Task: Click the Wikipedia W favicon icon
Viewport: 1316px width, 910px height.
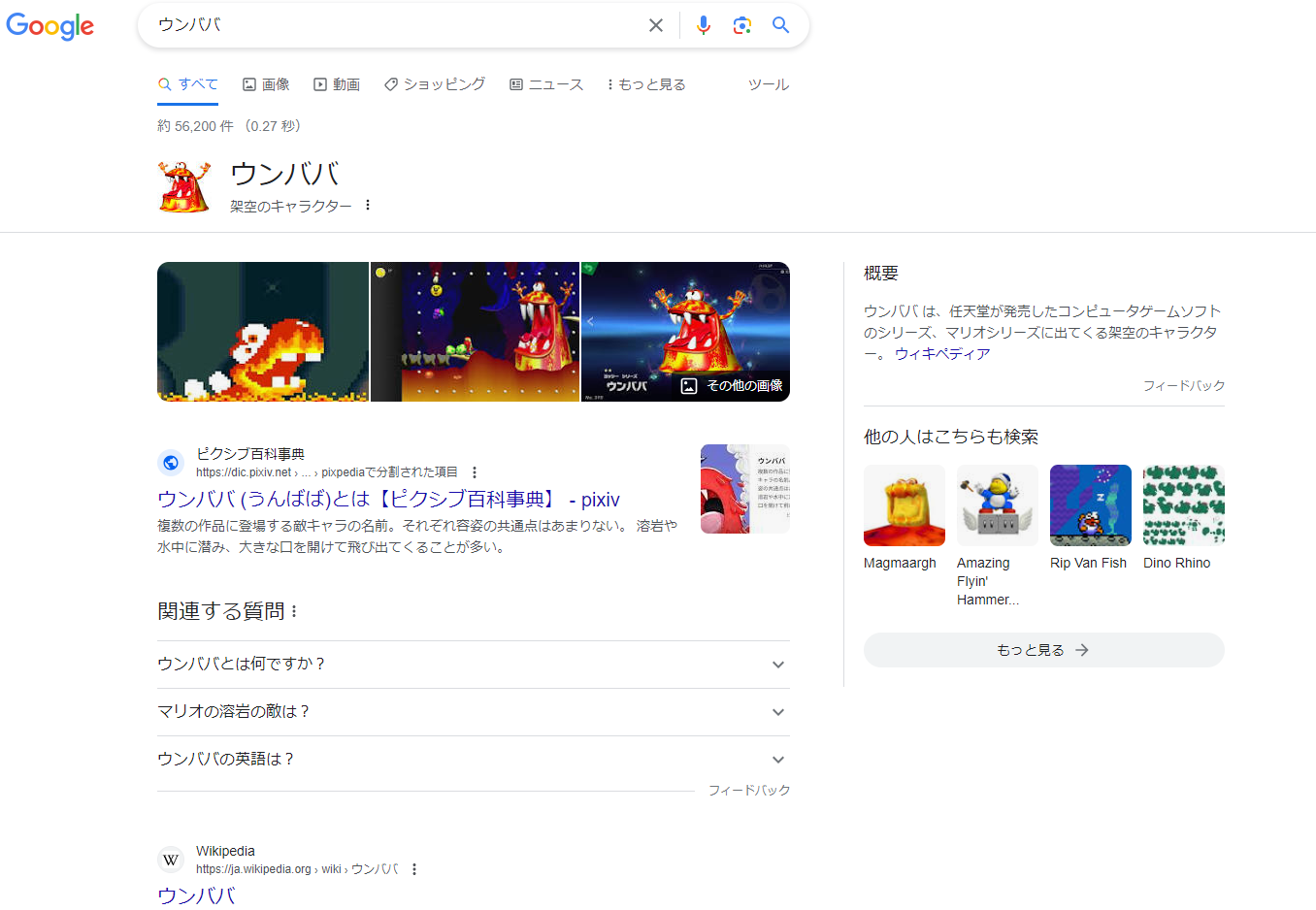Action: [171, 860]
